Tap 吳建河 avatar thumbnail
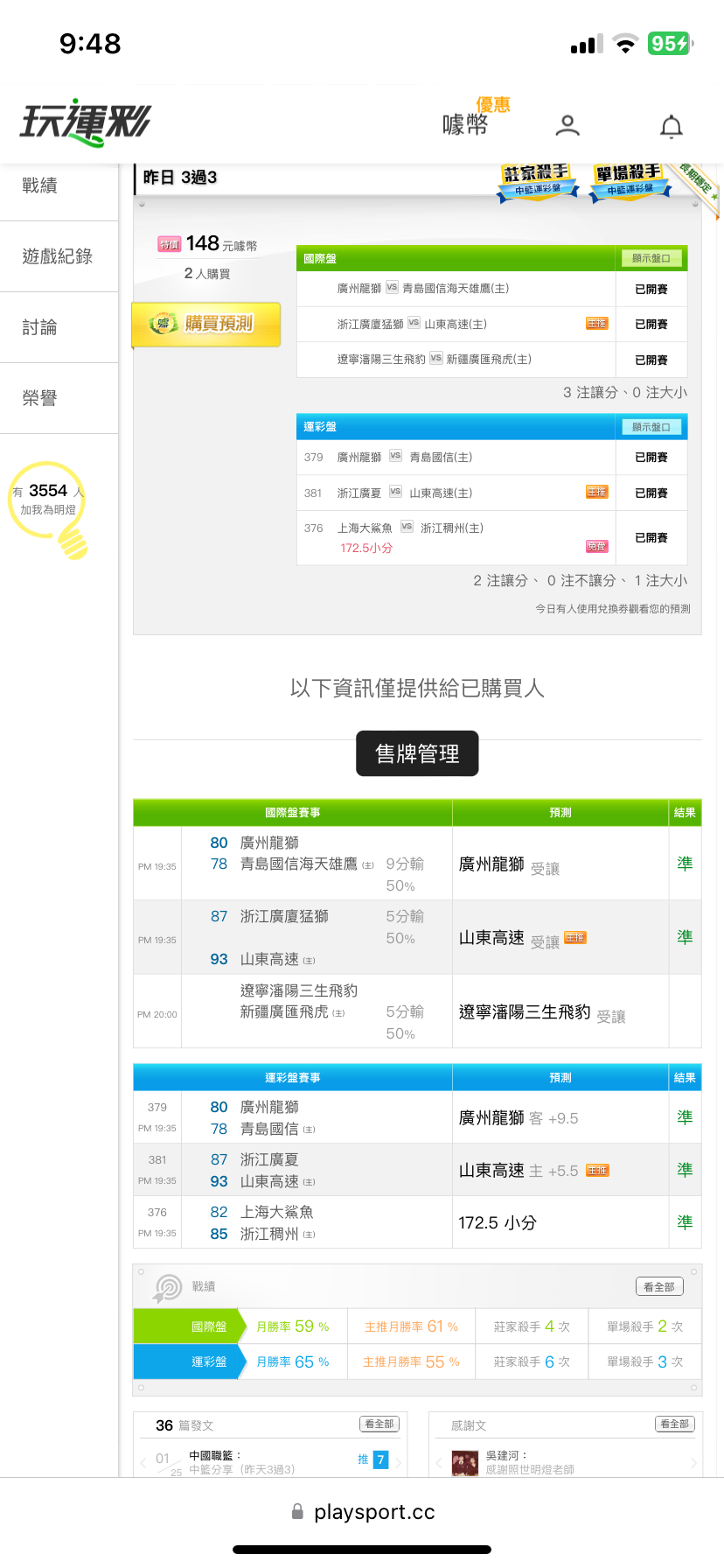The width and height of the screenshot is (724, 1568). point(464,1462)
